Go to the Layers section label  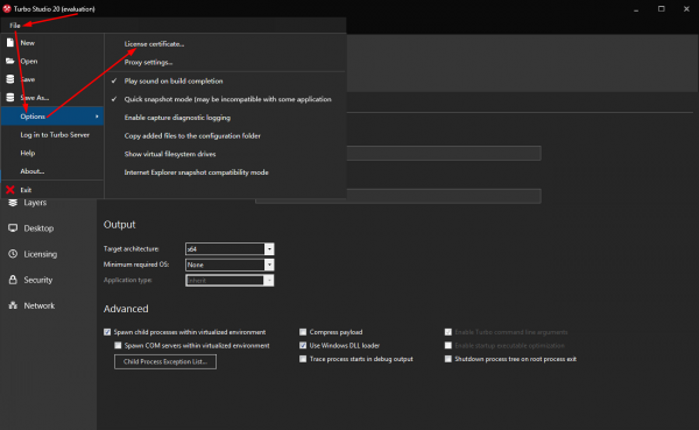point(35,202)
